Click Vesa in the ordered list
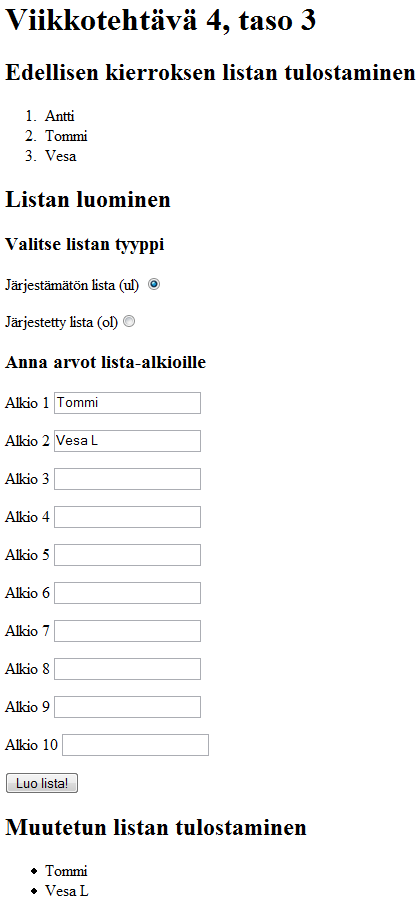The height and width of the screenshot is (904, 416). pos(60,156)
